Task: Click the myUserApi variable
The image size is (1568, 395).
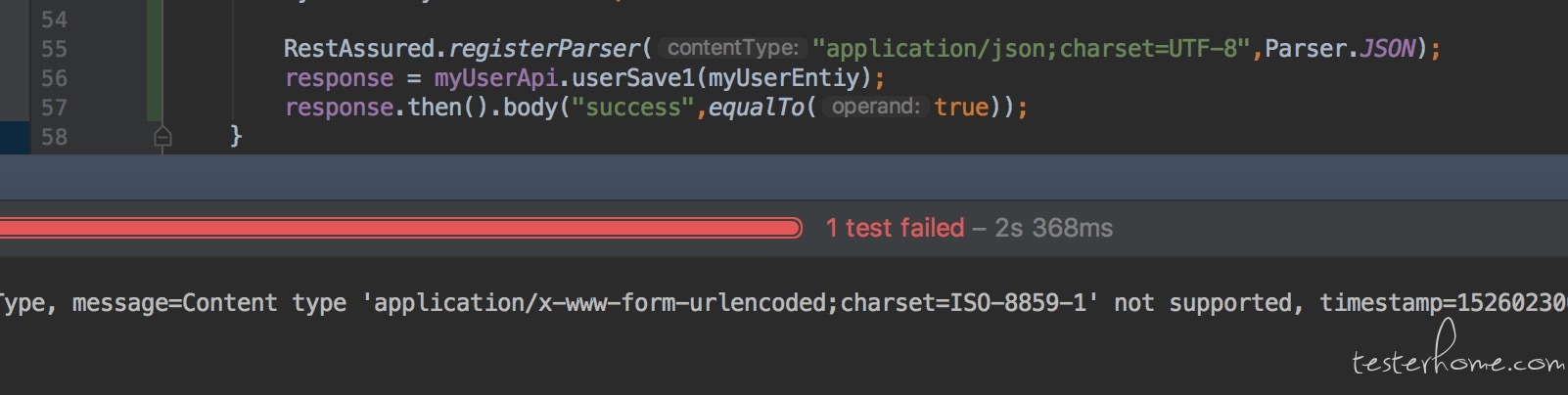Action: [496, 77]
